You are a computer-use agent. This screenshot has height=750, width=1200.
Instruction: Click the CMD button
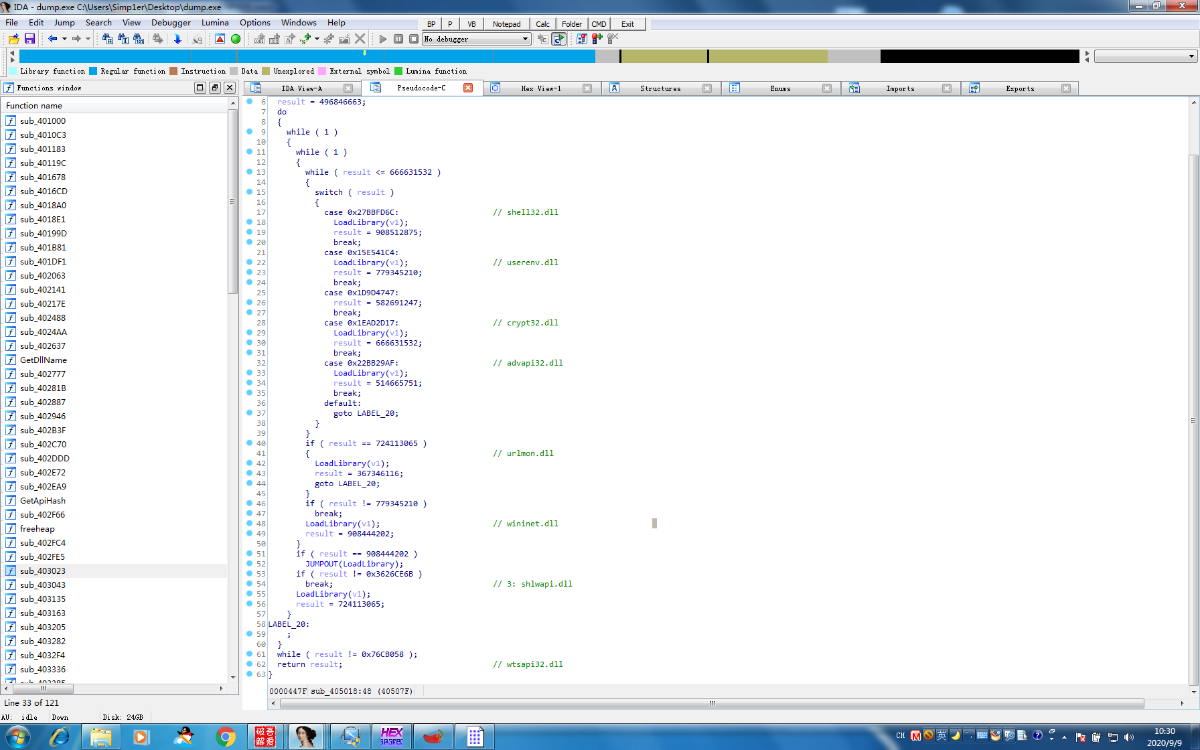(x=598, y=23)
